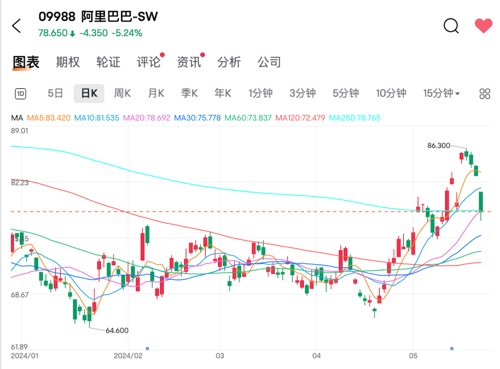Open the 公司 company tab
Screen dimensions: 500x369
click(269, 62)
